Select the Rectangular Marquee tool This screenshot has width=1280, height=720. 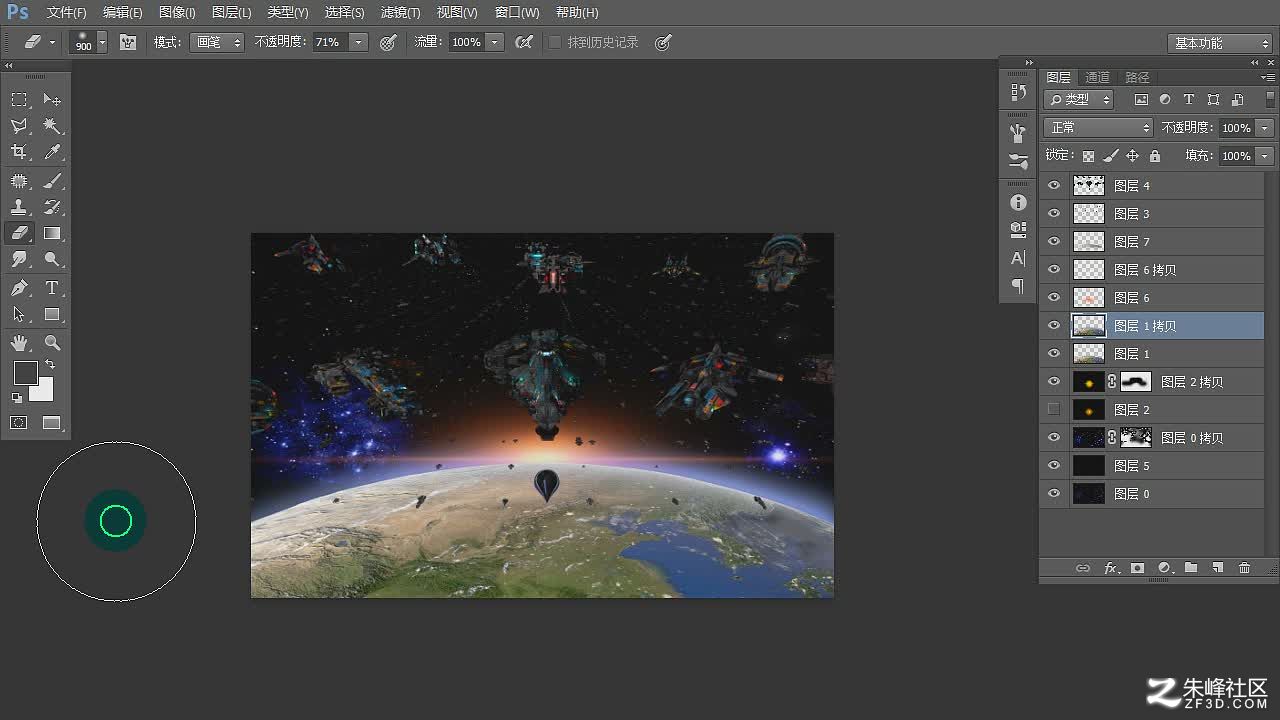point(19,100)
